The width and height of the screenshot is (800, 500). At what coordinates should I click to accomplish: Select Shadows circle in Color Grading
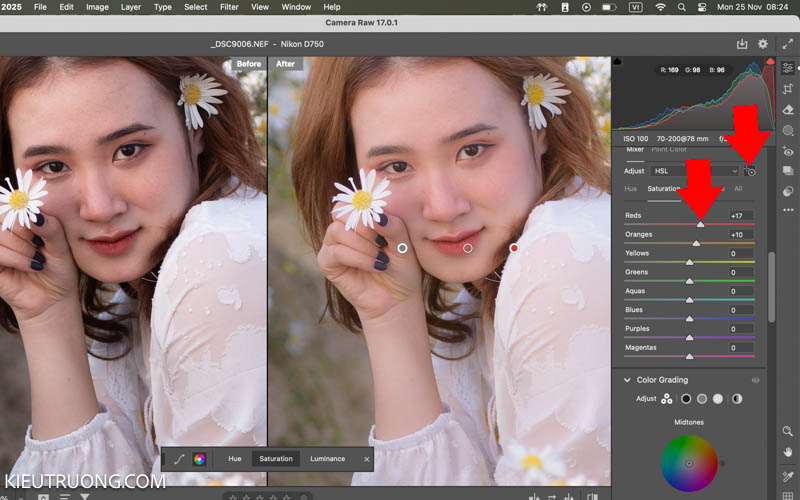click(x=686, y=399)
